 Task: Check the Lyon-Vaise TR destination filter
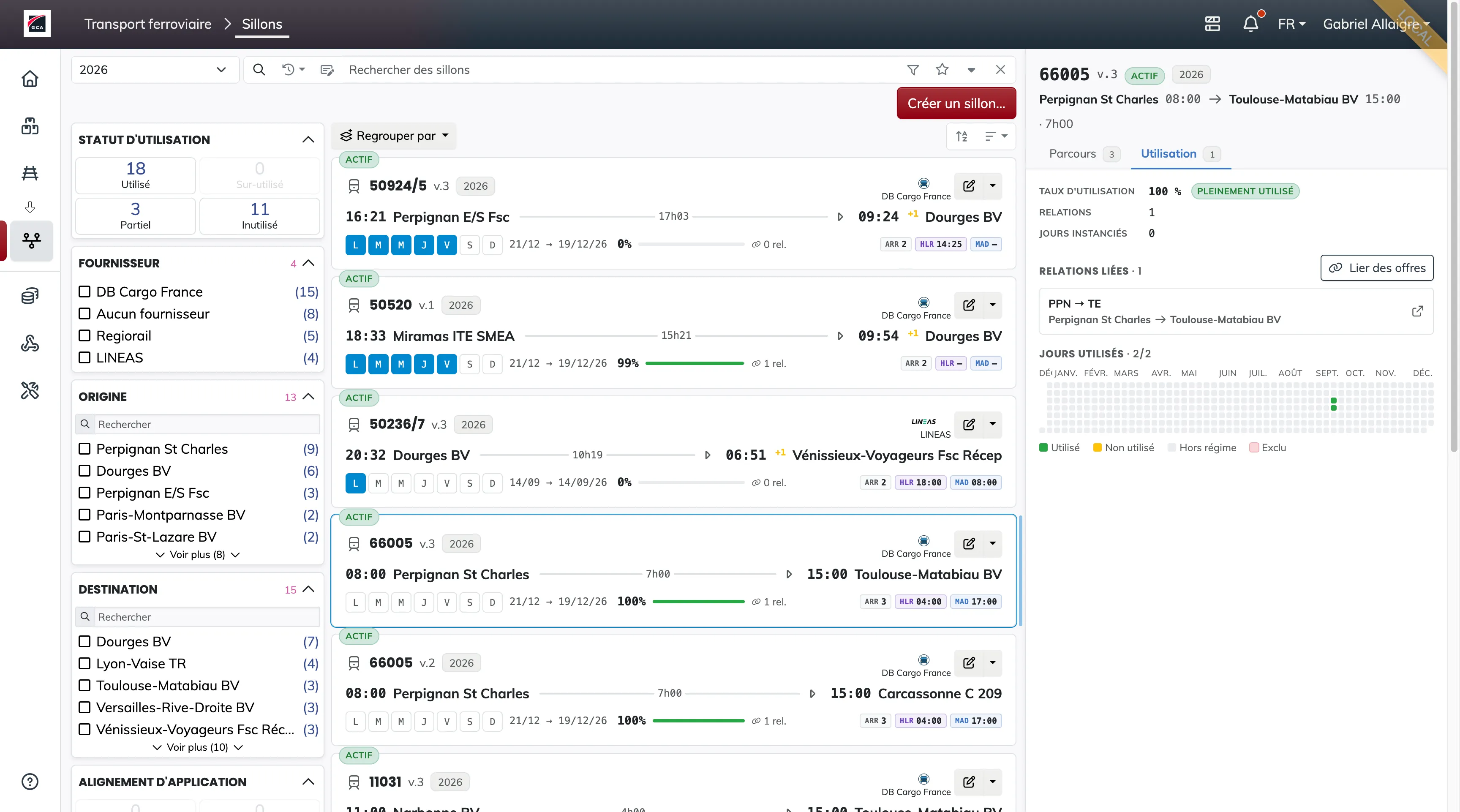click(x=84, y=663)
